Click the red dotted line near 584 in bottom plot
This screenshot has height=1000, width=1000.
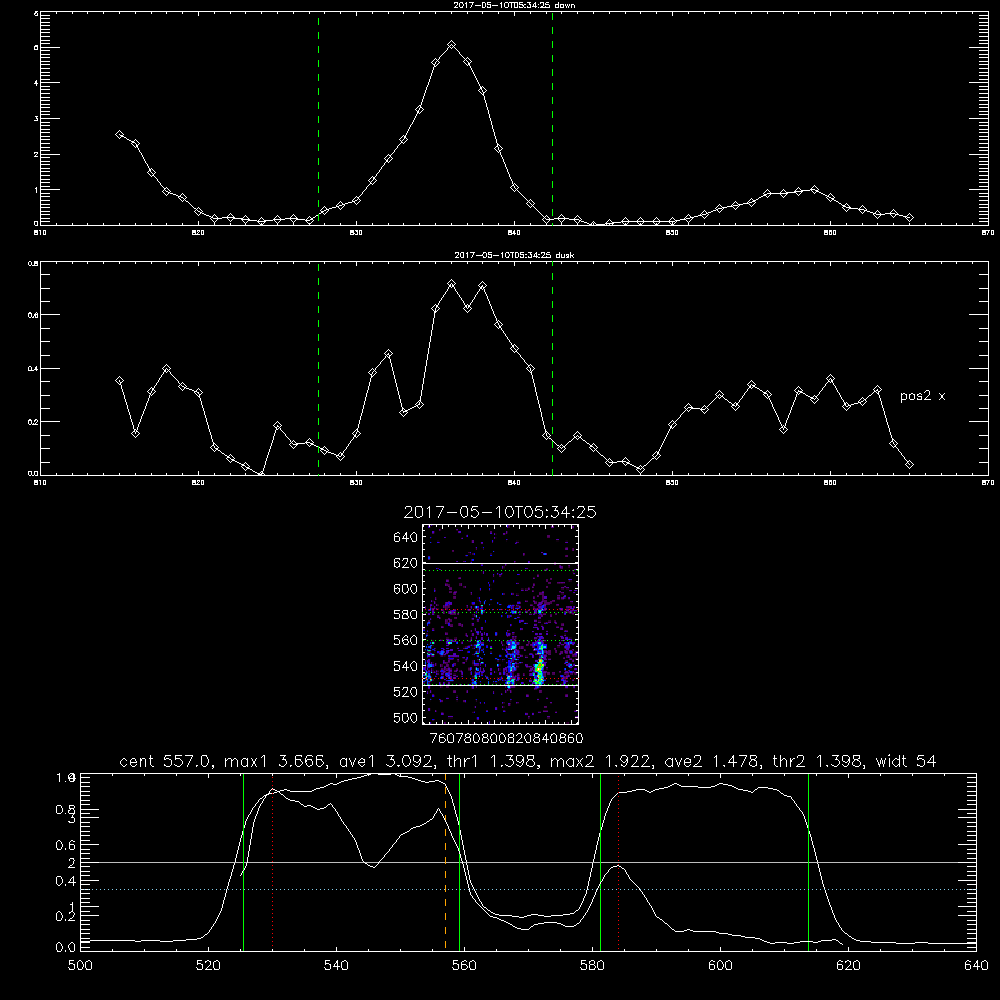tap(619, 861)
